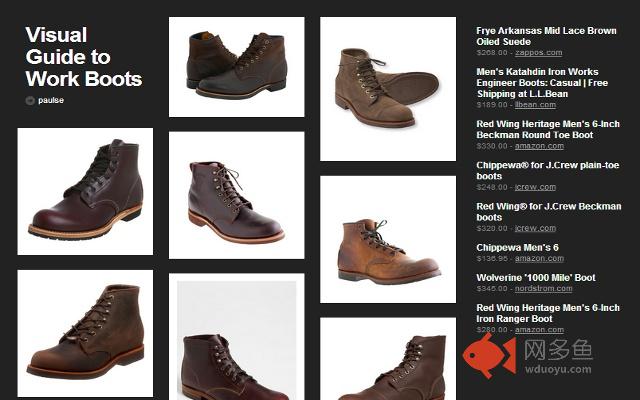
Task: Open the brown boot thumbnail in bottom-left column
Action: point(85,333)
